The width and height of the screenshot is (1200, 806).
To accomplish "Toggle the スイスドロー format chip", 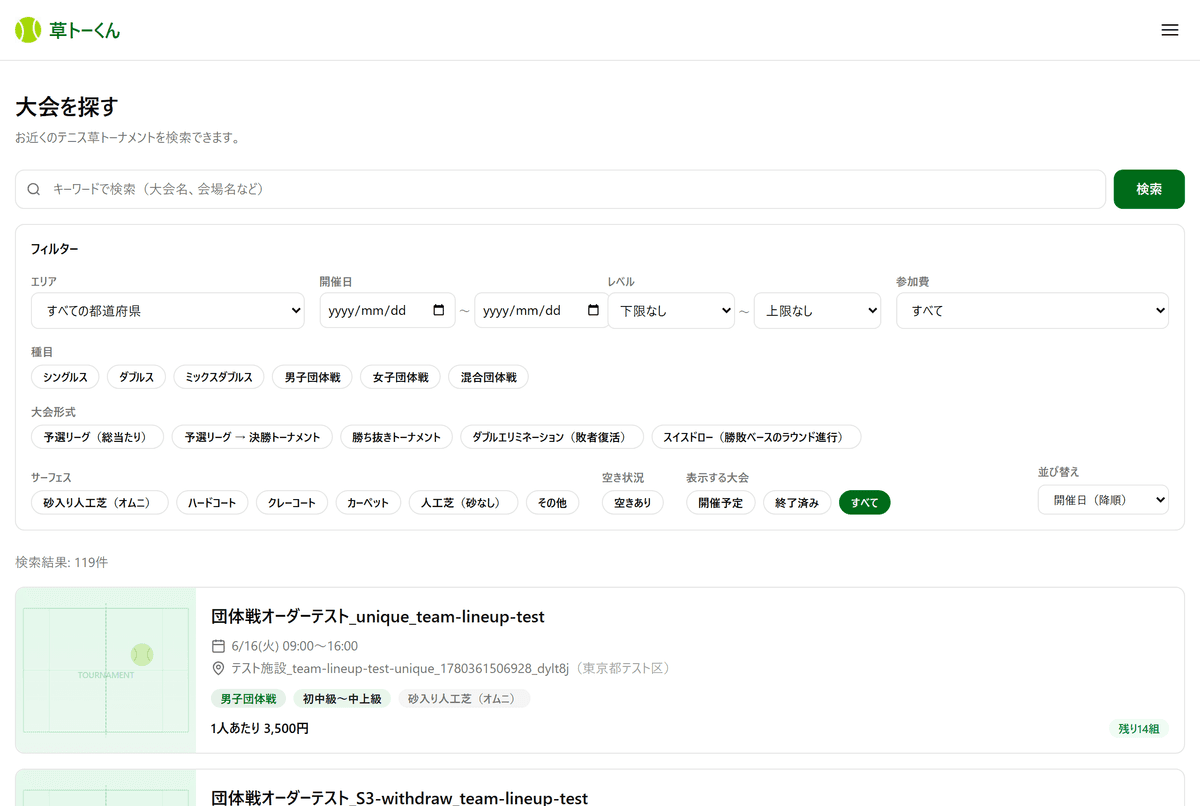I will [756, 437].
